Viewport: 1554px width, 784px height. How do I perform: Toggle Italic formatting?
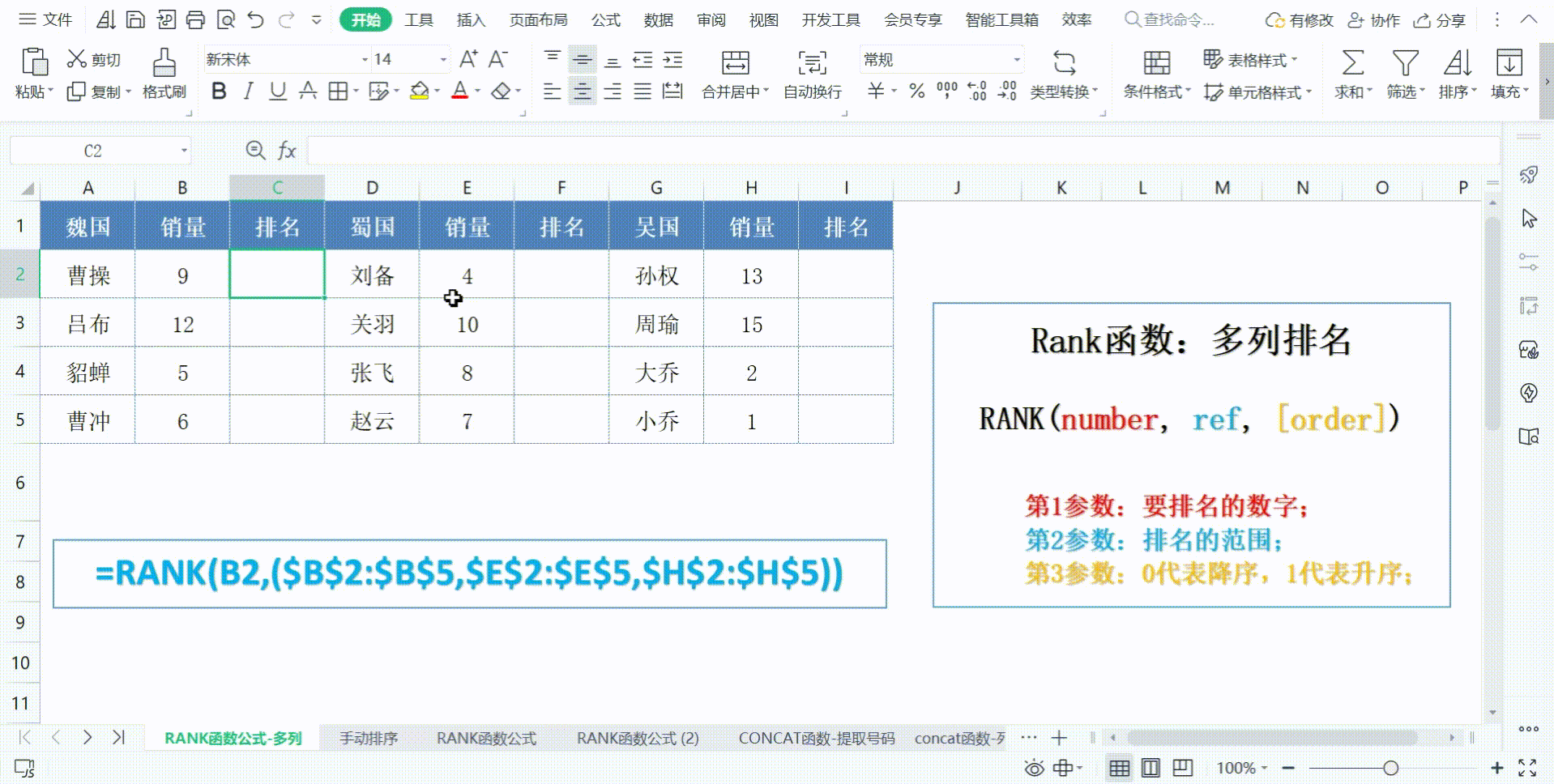coord(248,92)
